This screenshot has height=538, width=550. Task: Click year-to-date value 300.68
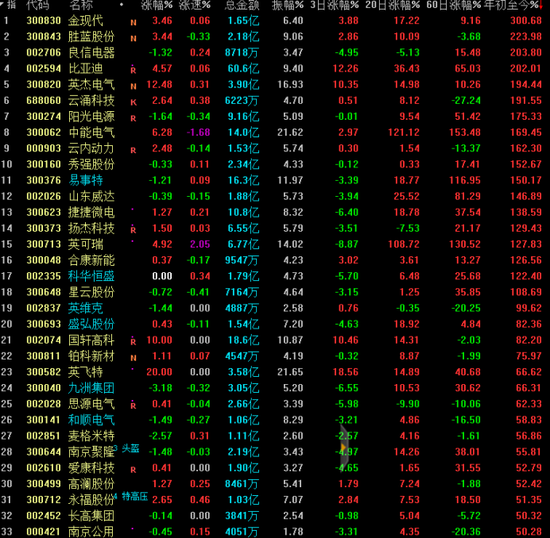tap(526, 21)
